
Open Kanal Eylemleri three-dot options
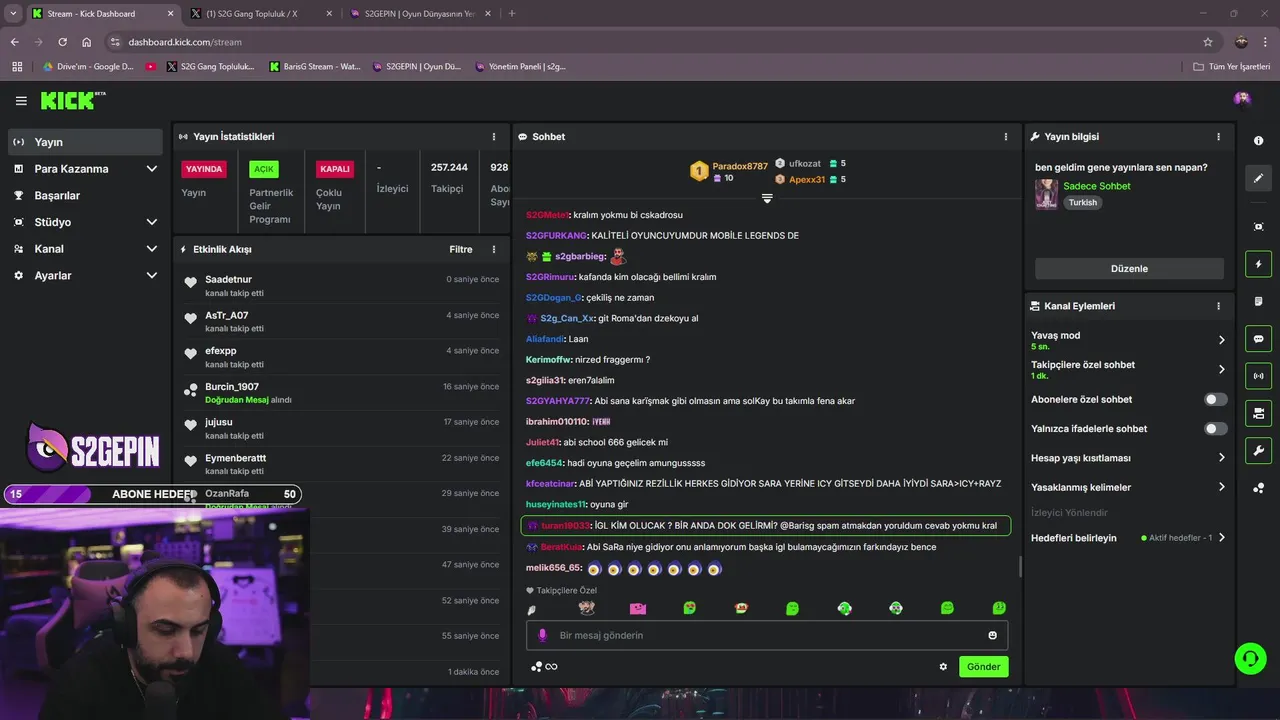(x=1218, y=306)
